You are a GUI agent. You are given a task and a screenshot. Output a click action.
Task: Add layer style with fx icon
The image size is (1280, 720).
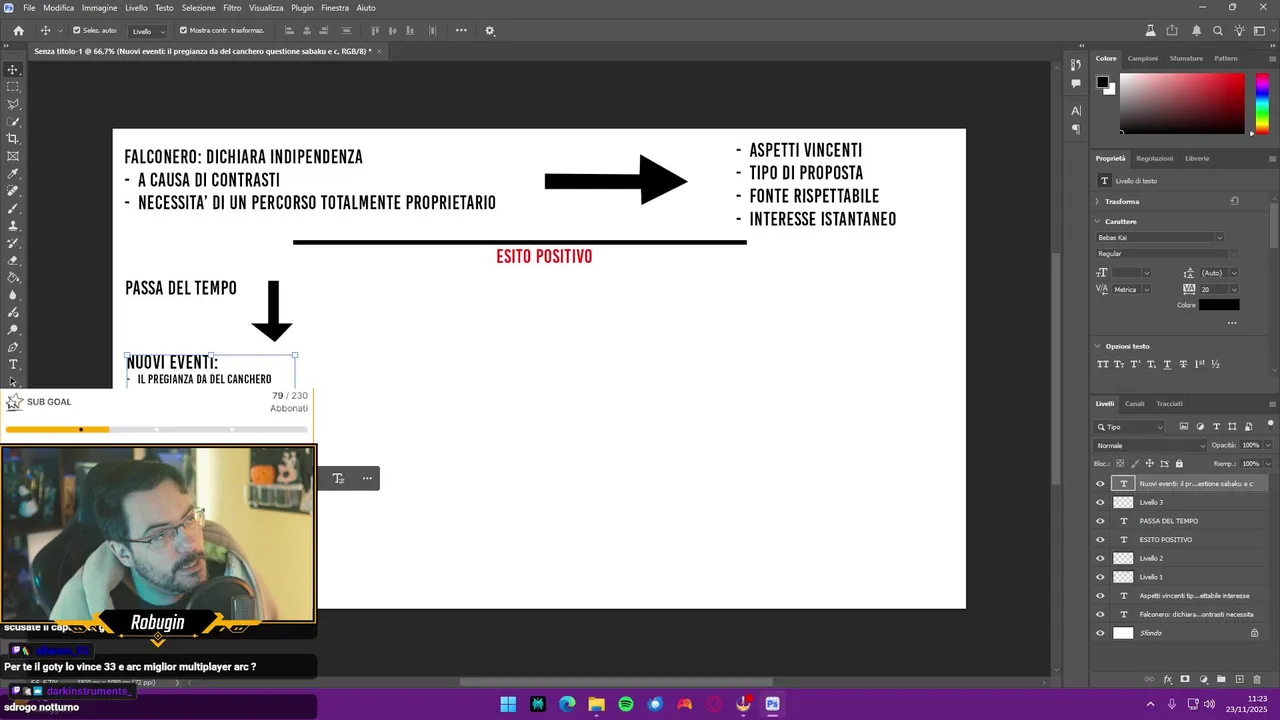tap(1167, 679)
